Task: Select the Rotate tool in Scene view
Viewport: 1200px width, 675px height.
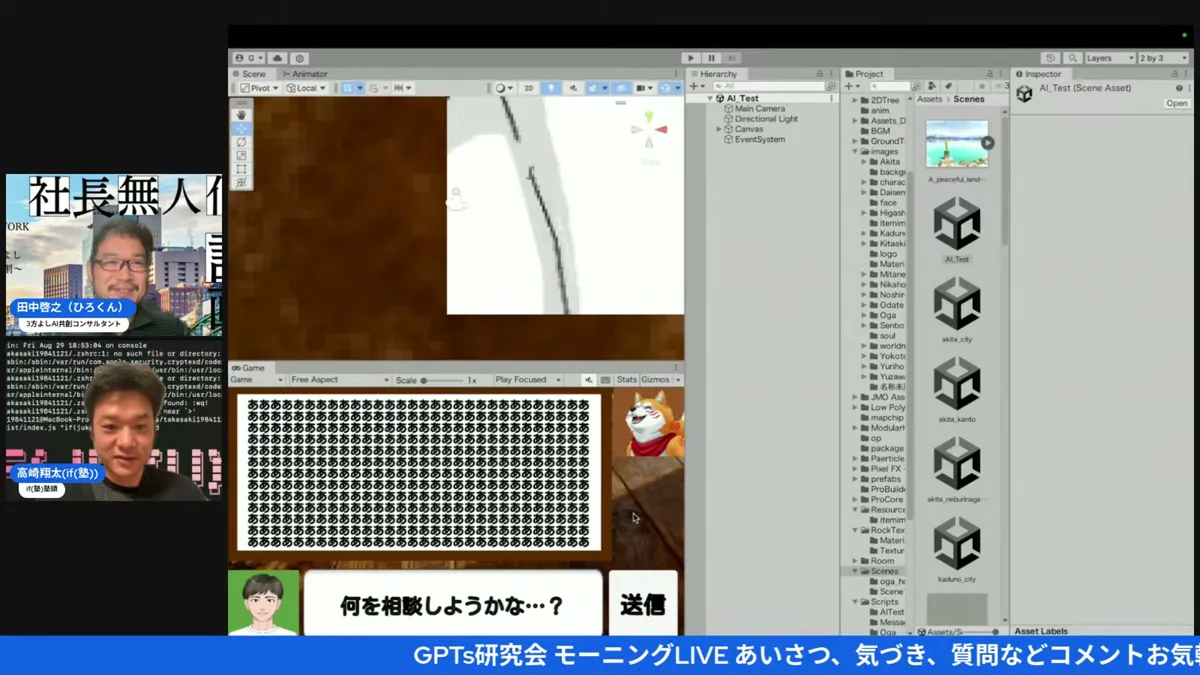Action: (x=241, y=142)
